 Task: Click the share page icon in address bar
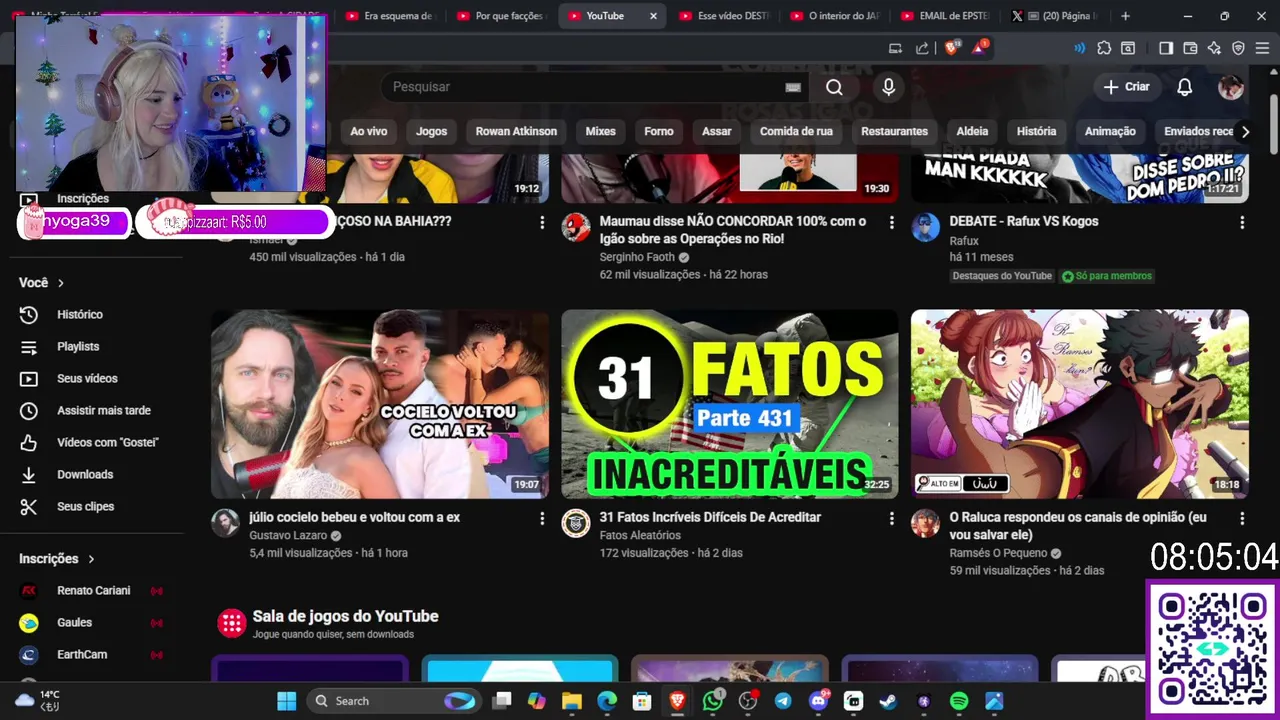point(922,48)
